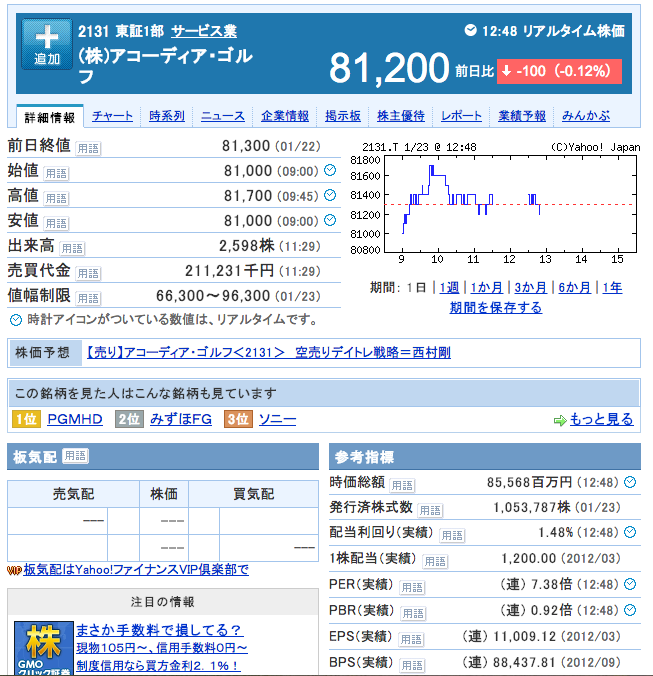Click the もっと見る link
The width and height of the screenshot is (653, 676).
tap(601, 419)
